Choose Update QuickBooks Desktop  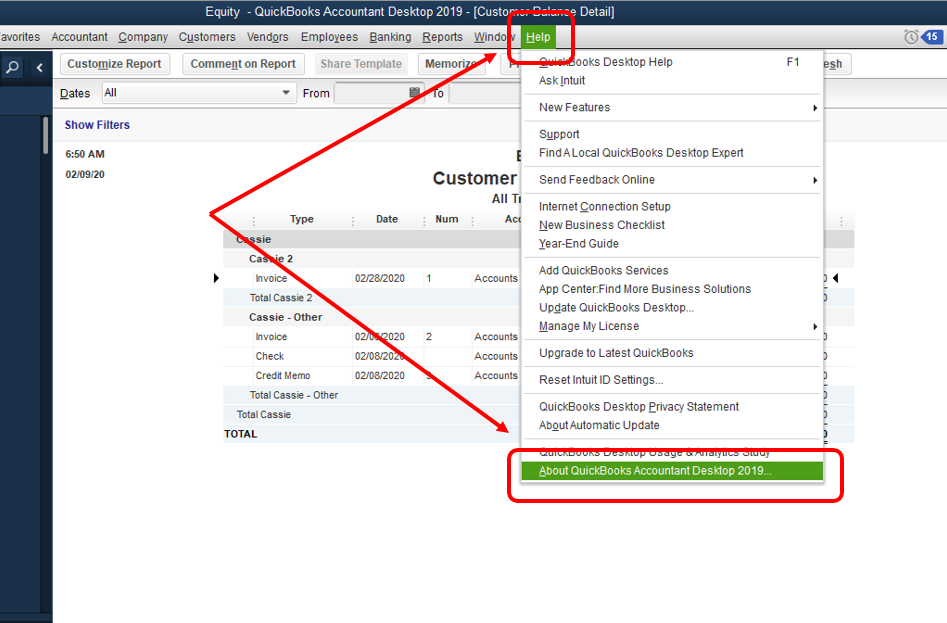[672, 308]
